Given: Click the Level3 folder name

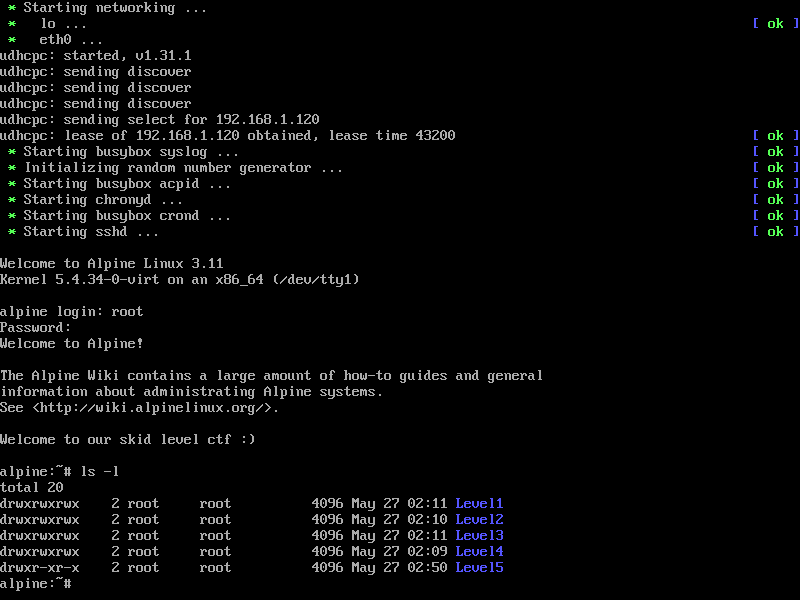Looking at the screenshot, I should coord(479,536).
